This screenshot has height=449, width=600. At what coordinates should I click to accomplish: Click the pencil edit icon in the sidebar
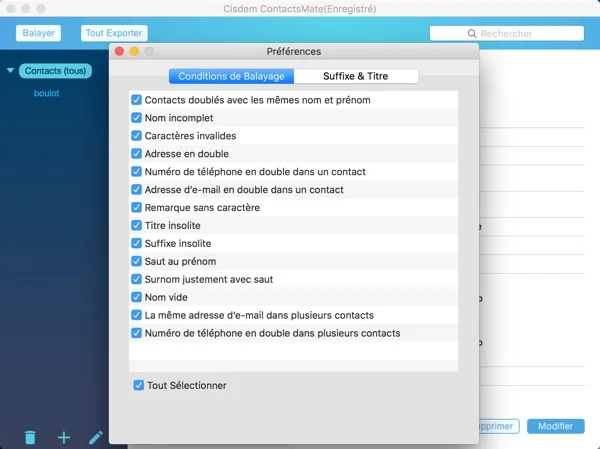coord(96,437)
